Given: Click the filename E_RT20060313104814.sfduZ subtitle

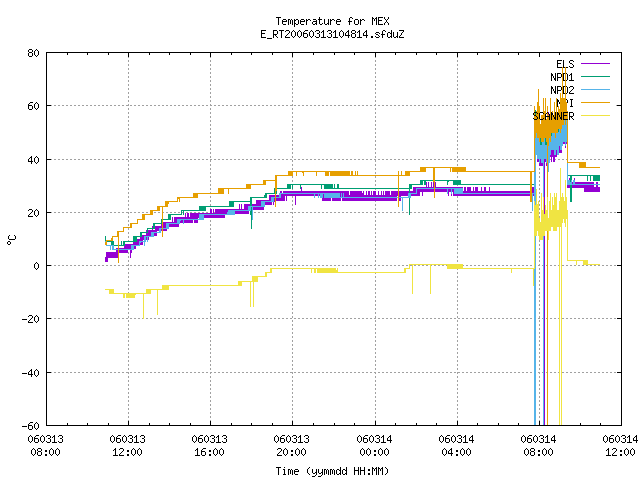Looking at the screenshot, I should [x=332, y=34].
